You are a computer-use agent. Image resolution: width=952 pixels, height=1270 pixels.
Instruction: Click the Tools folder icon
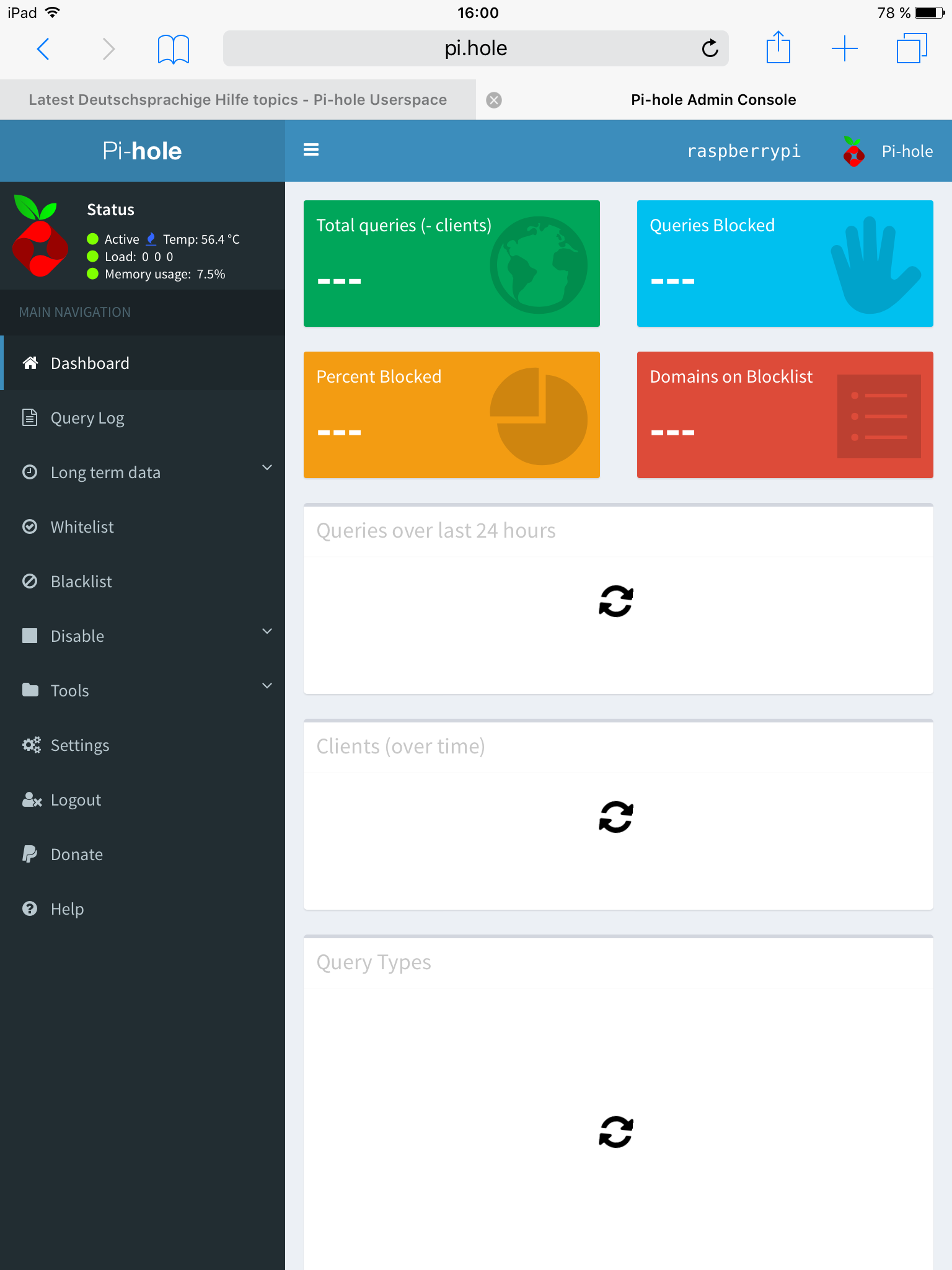pos(30,690)
